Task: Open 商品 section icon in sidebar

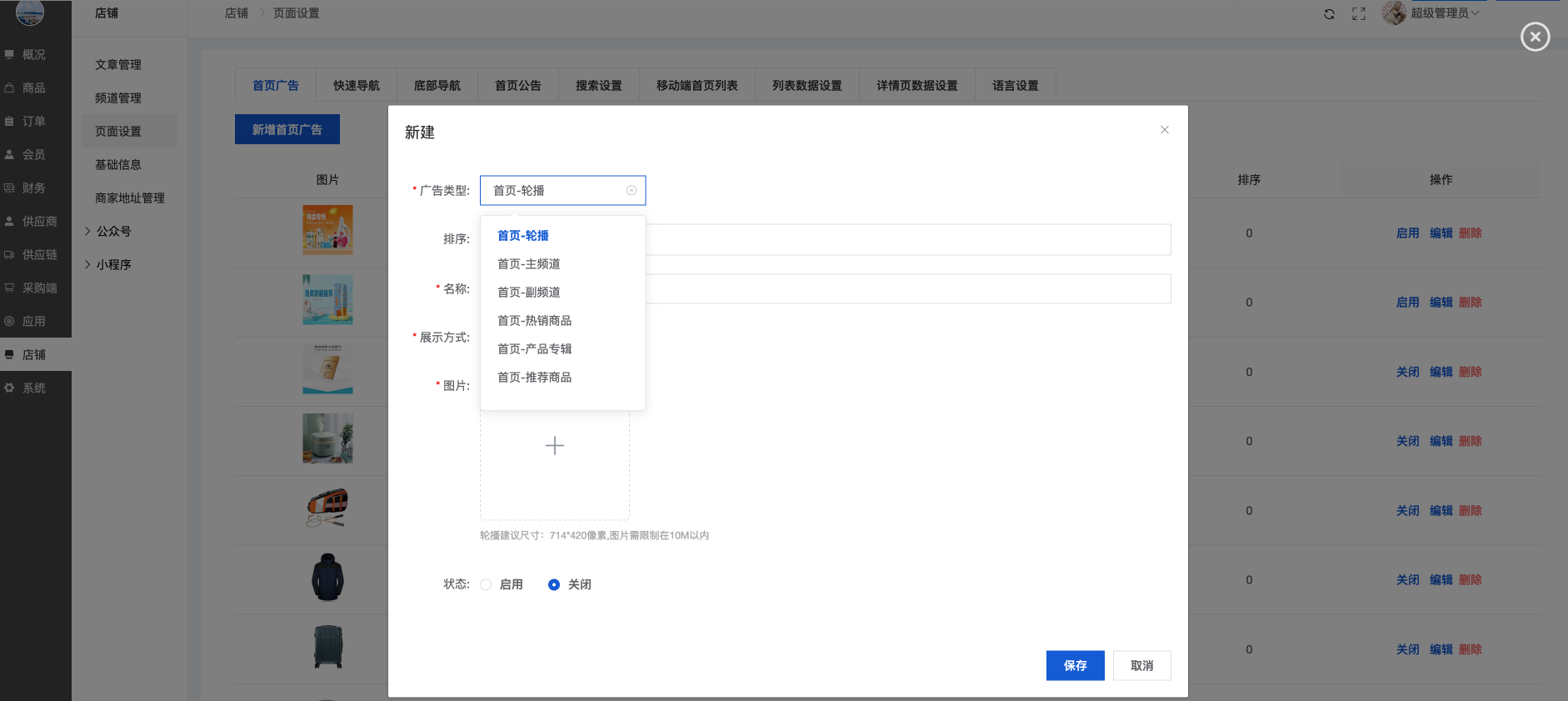Action: 10,88
